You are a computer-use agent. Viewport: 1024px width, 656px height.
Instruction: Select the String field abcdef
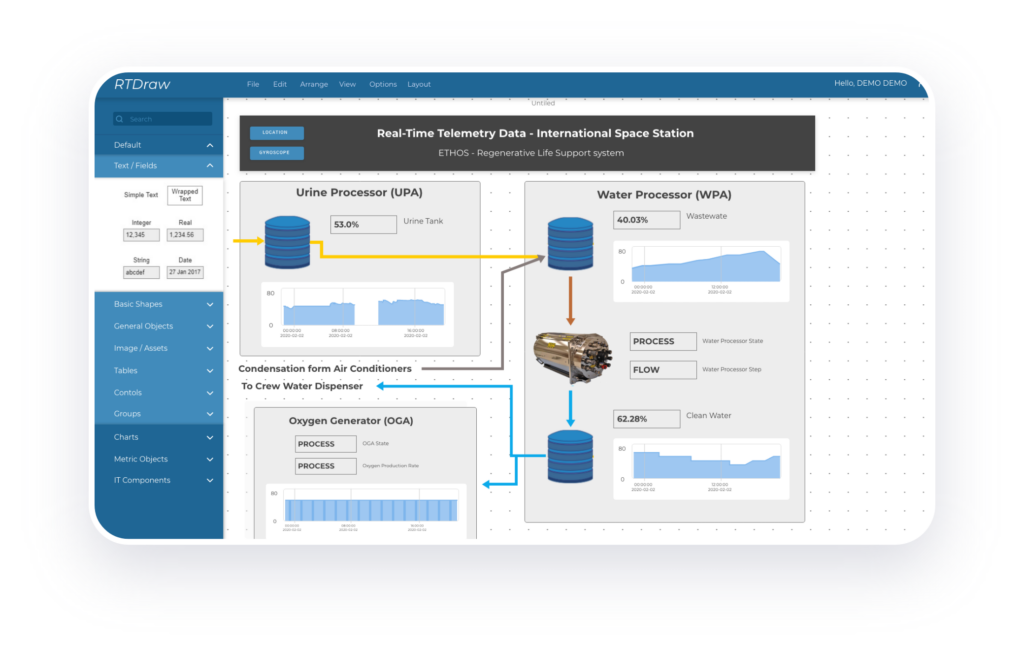(141, 272)
